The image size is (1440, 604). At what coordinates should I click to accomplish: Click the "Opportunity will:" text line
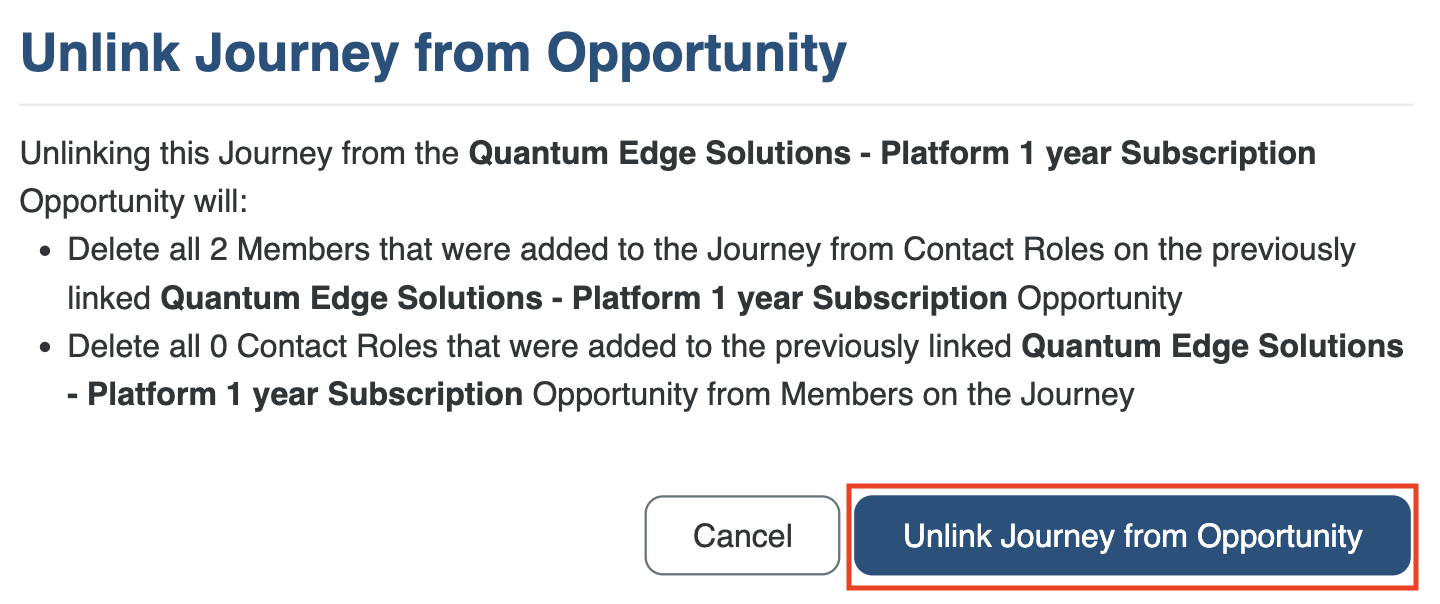132,202
